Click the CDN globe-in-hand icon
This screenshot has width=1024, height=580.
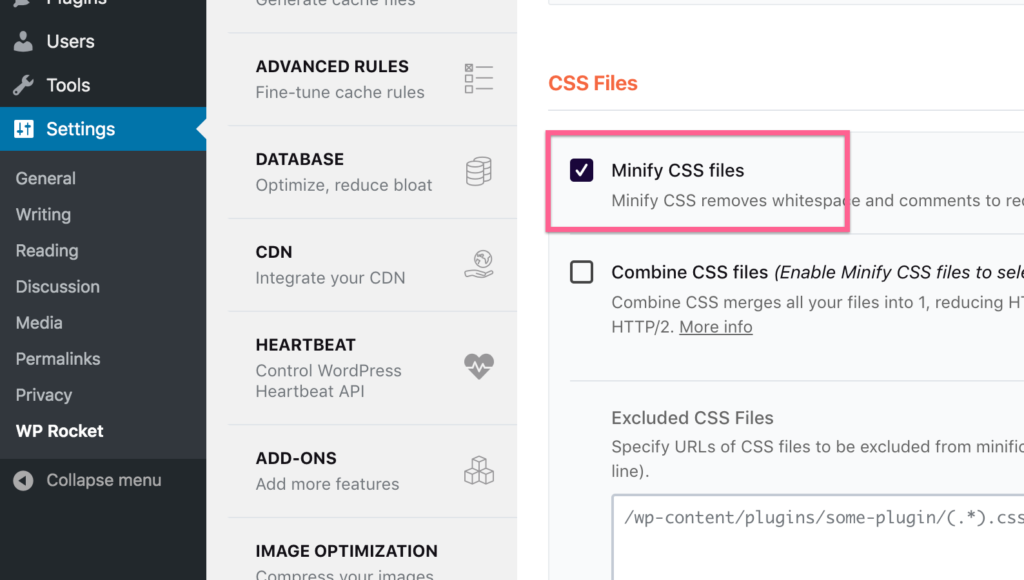point(479,264)
